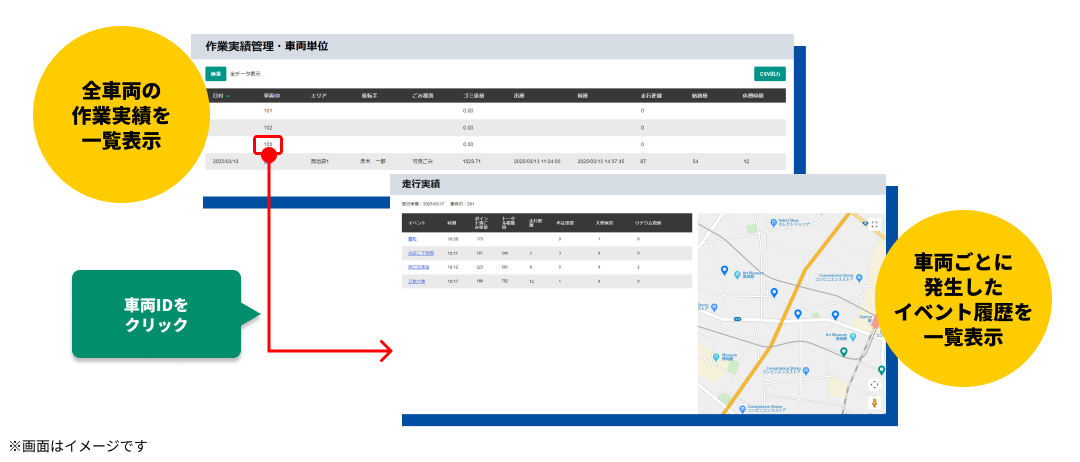Click the map fullscreen toggle icon
Viewport: 1080px width, 462px height.
(x=874, y=226)
